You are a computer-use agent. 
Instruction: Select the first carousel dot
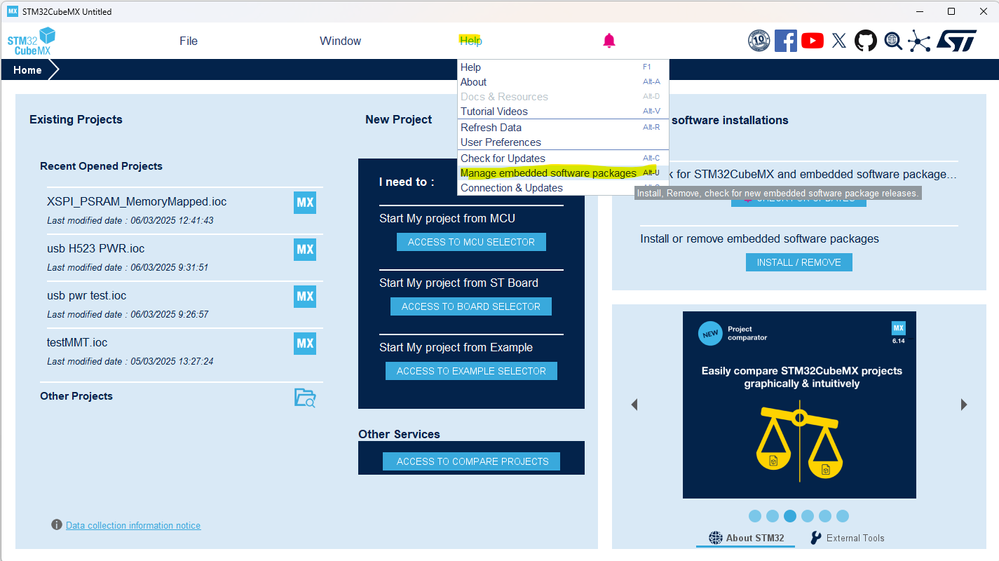(x=755, y=516)
